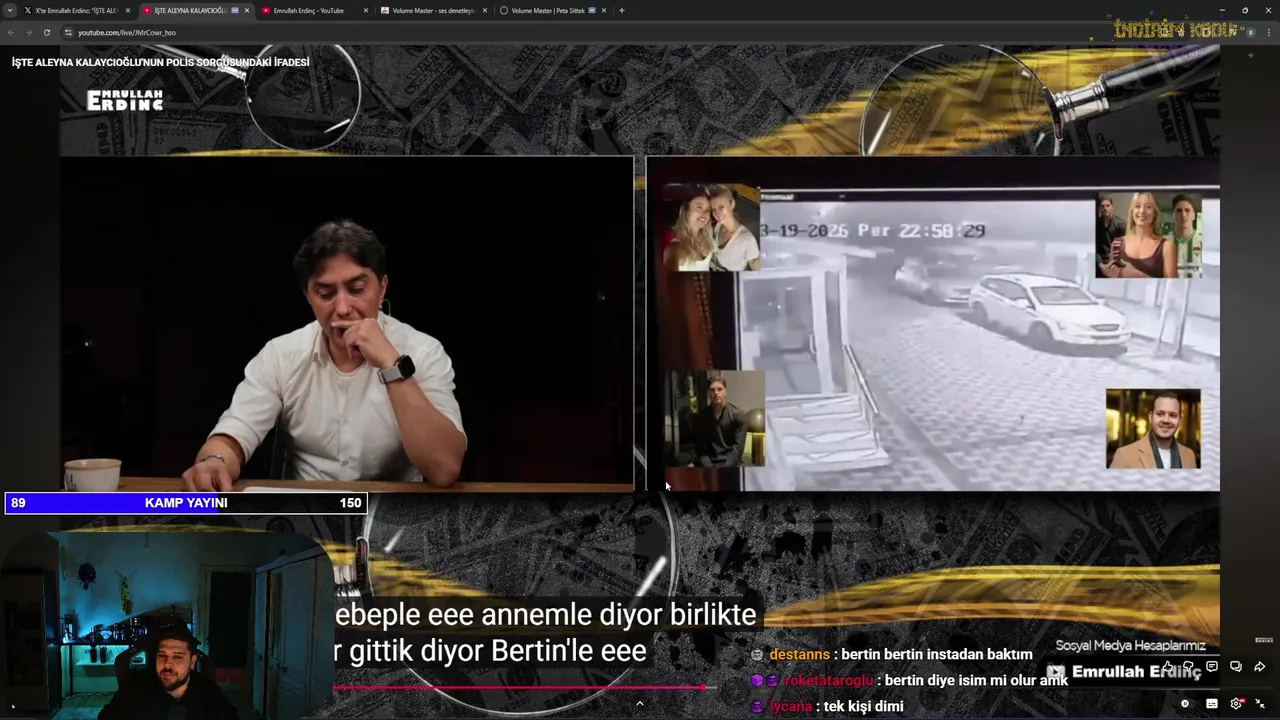The height and width of the screenshot is (720, 1280).
Task: Close the Volume Master | Peta Sittek tab
Action: pyautogui.click(x=604, y=10)
